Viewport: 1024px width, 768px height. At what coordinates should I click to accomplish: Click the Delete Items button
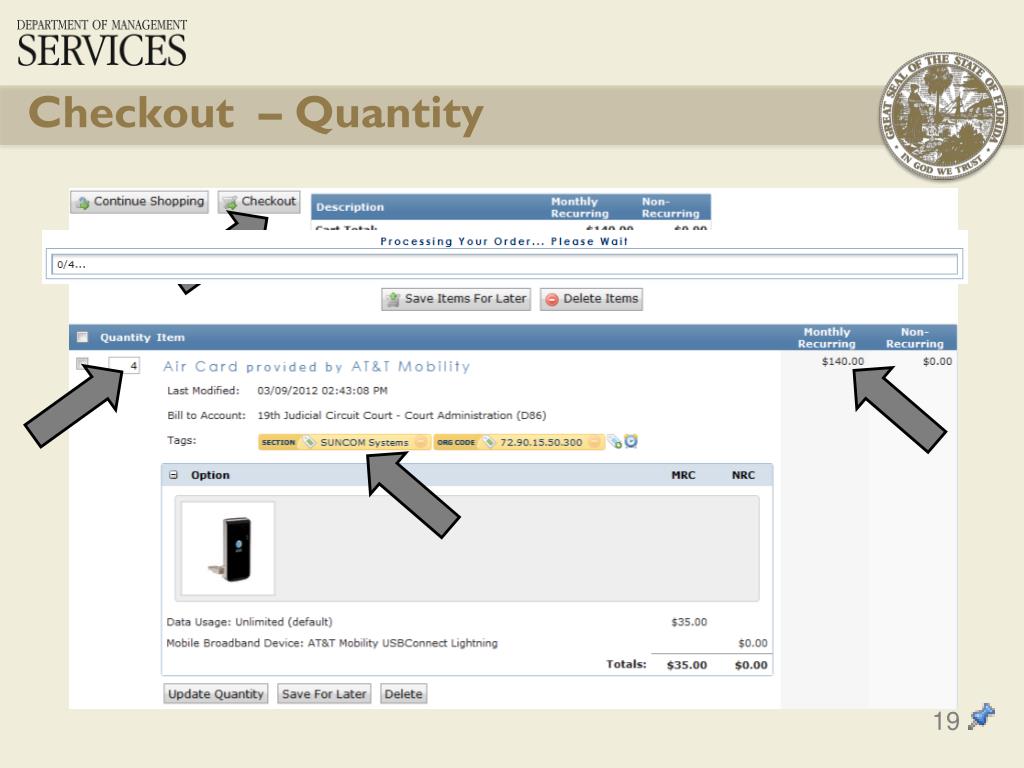click(x=591, y=299)
